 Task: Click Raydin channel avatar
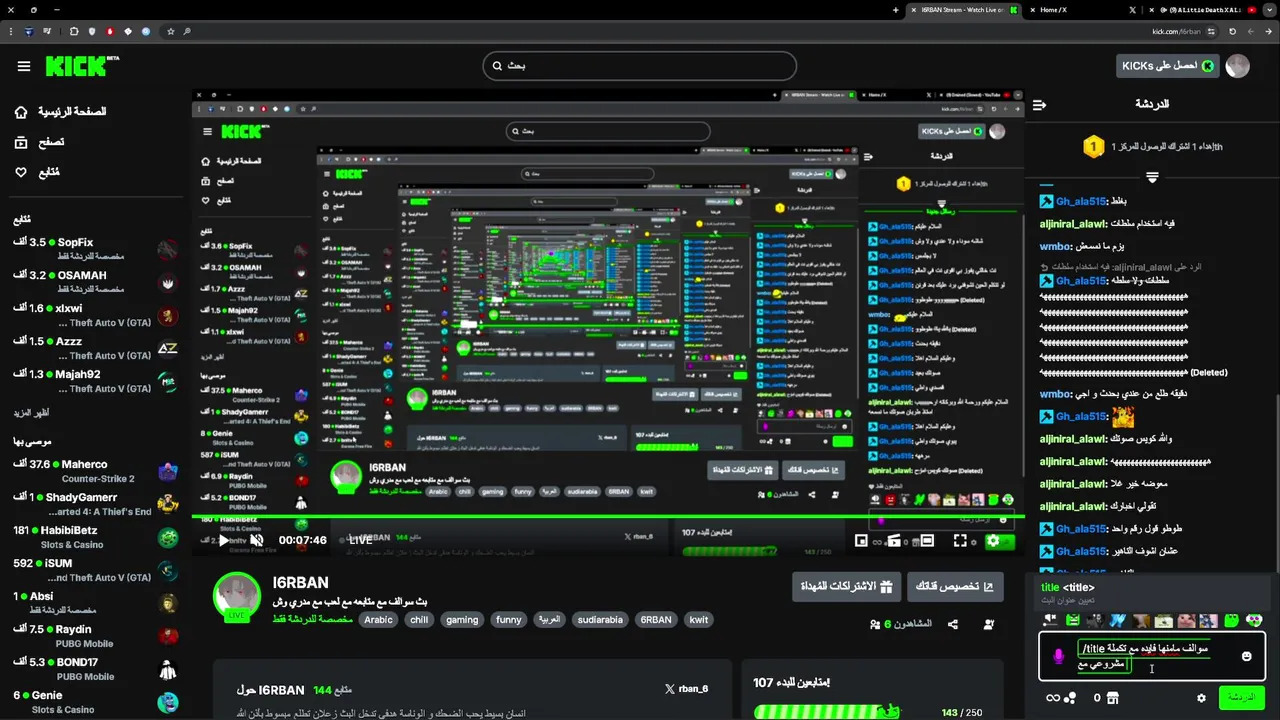click(168, 636)
